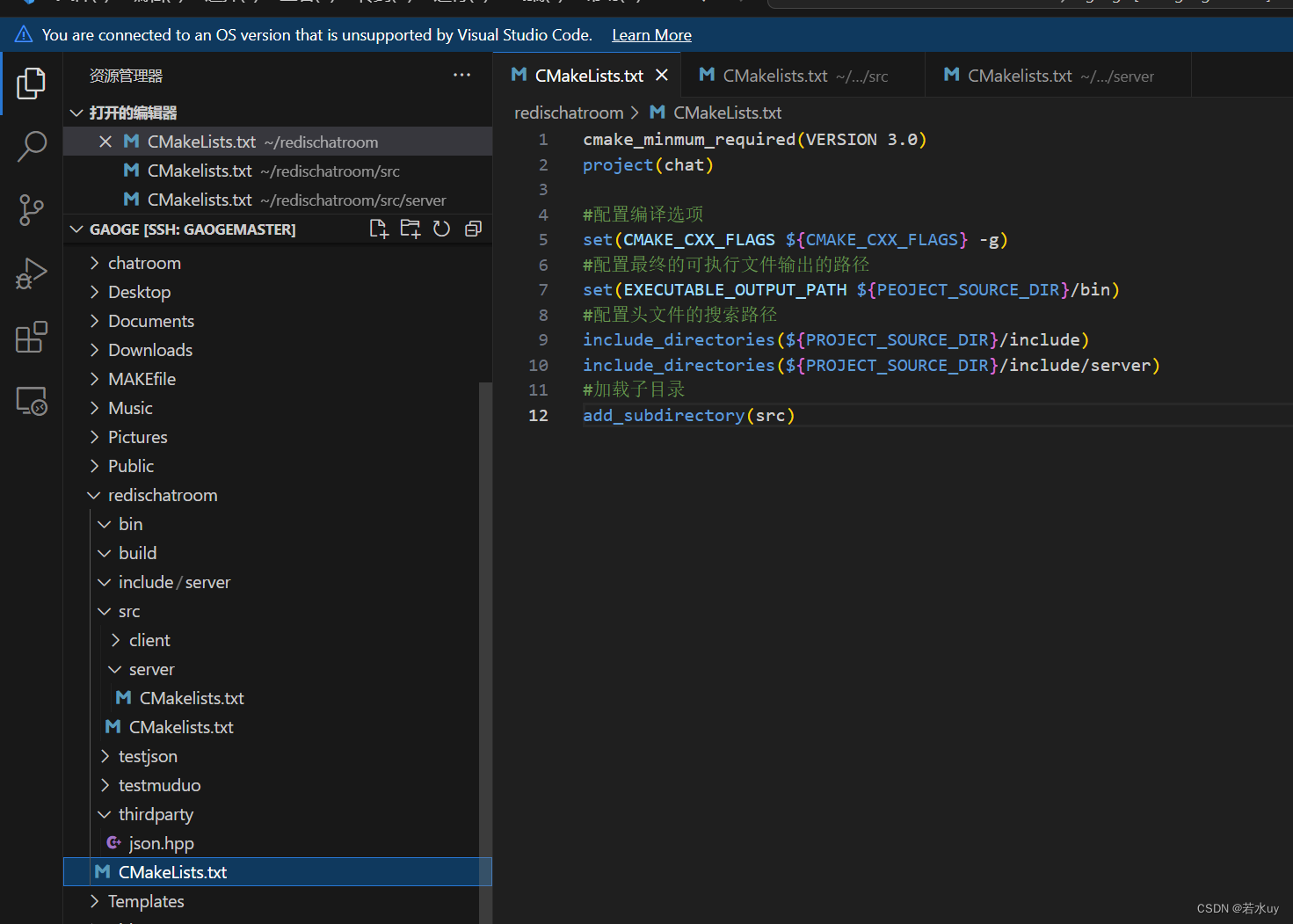The width and height of the screenshot is (1293, 924).
Task: Click on EXECUTABLE_OUTPUT_PATH text in editor
Action: pyautogui.click(x=735, y=289)
